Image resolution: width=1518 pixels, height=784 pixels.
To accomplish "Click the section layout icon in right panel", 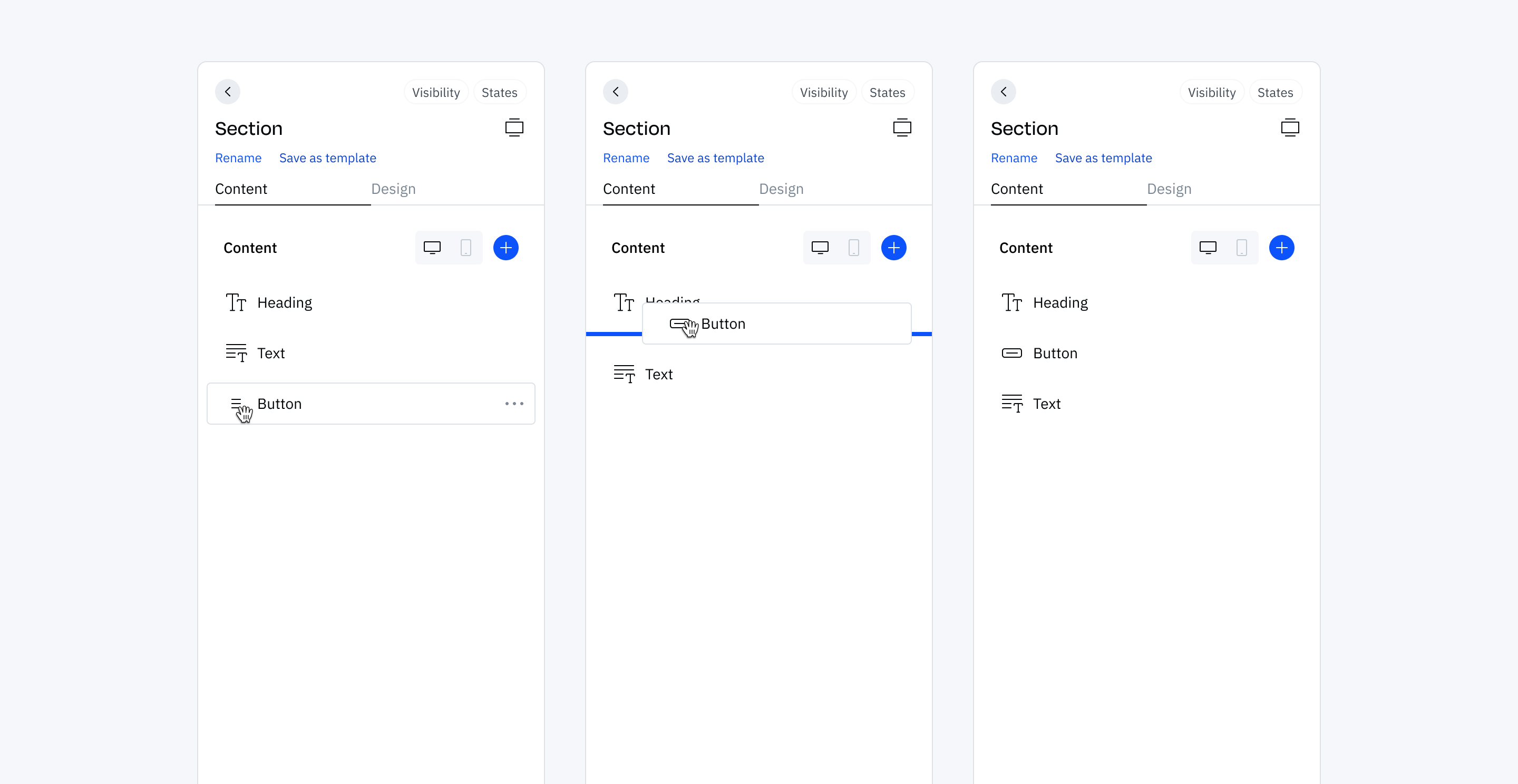I will click(x=1289, y=128).
